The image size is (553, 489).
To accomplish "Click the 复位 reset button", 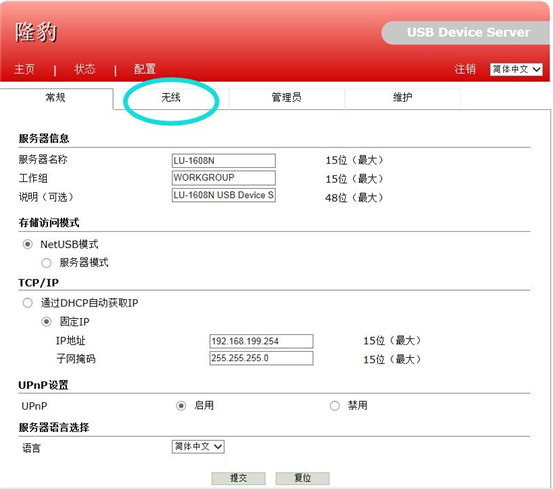I will pyautogui.click(x=303, y=478).
